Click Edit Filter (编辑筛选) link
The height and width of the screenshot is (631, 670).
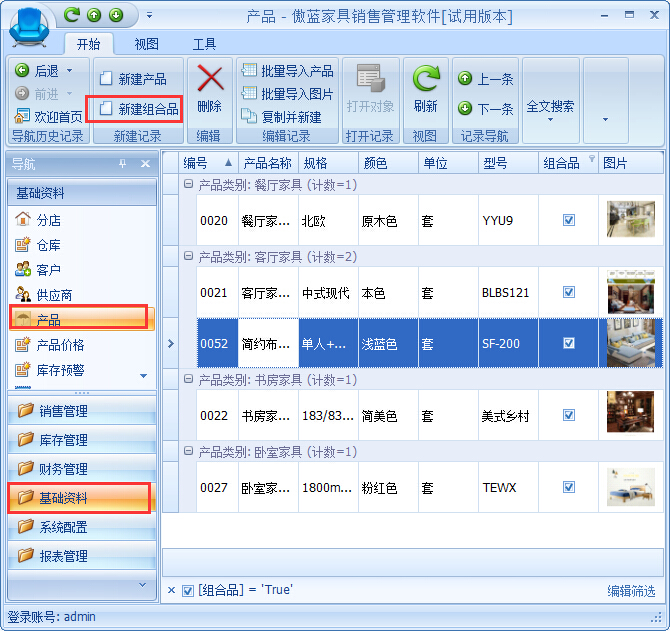pyautogui.click(x=630, y=591)
